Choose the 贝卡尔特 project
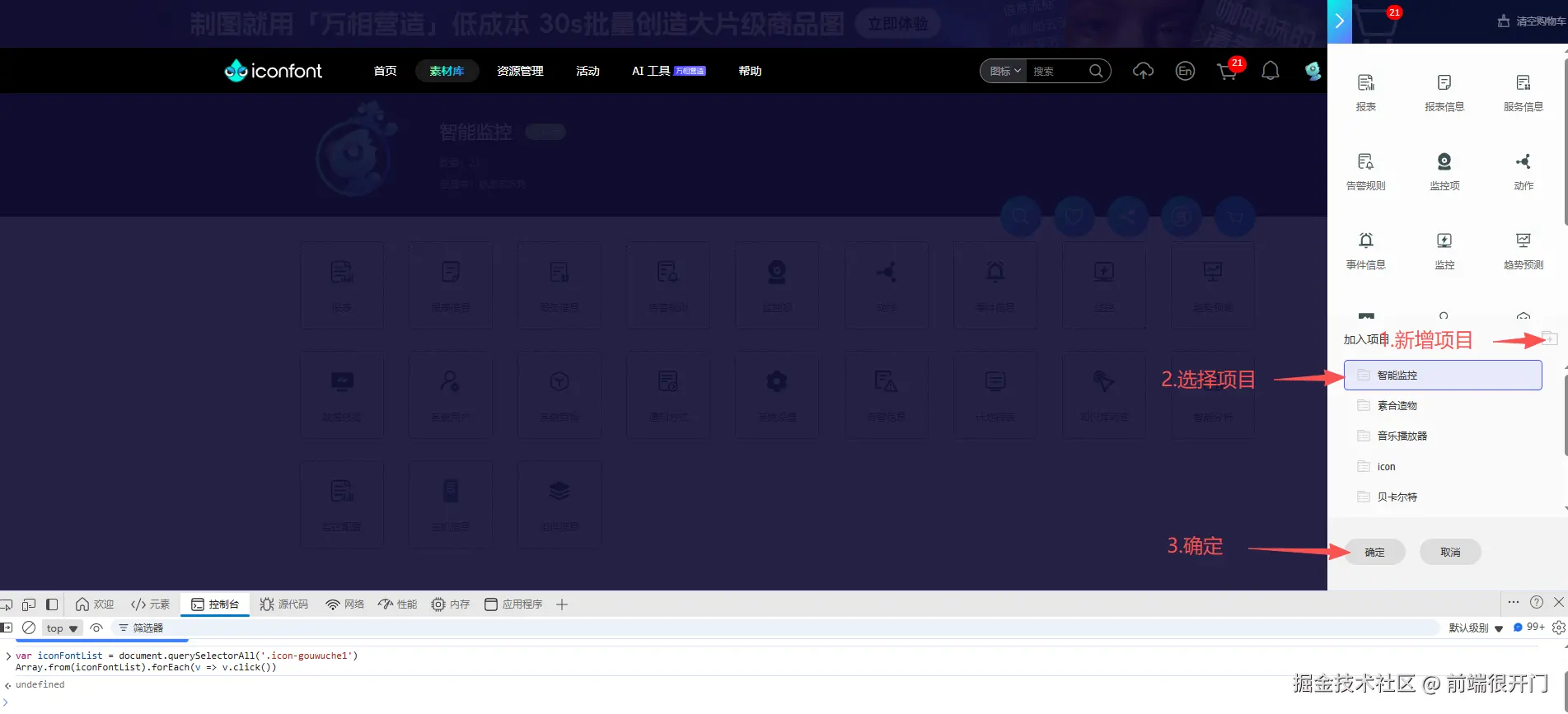The image size is (1568, 714). pos(1443,497)
